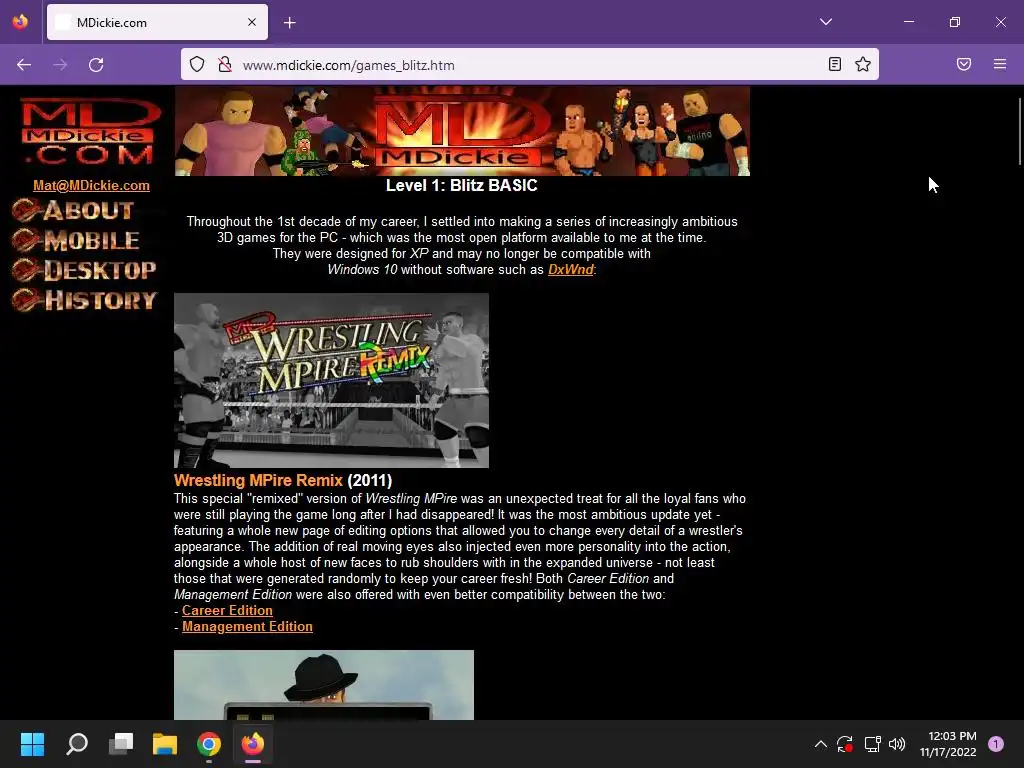1024x768 pixels.
Task: Open the DESKTOP menu item
Action: coord(84,270)
